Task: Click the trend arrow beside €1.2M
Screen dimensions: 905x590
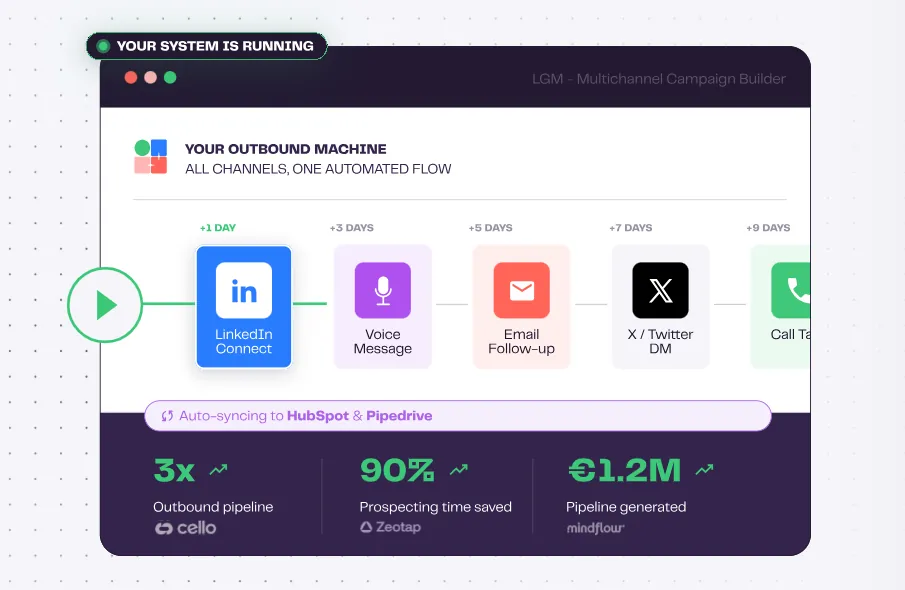Action: 705,469
